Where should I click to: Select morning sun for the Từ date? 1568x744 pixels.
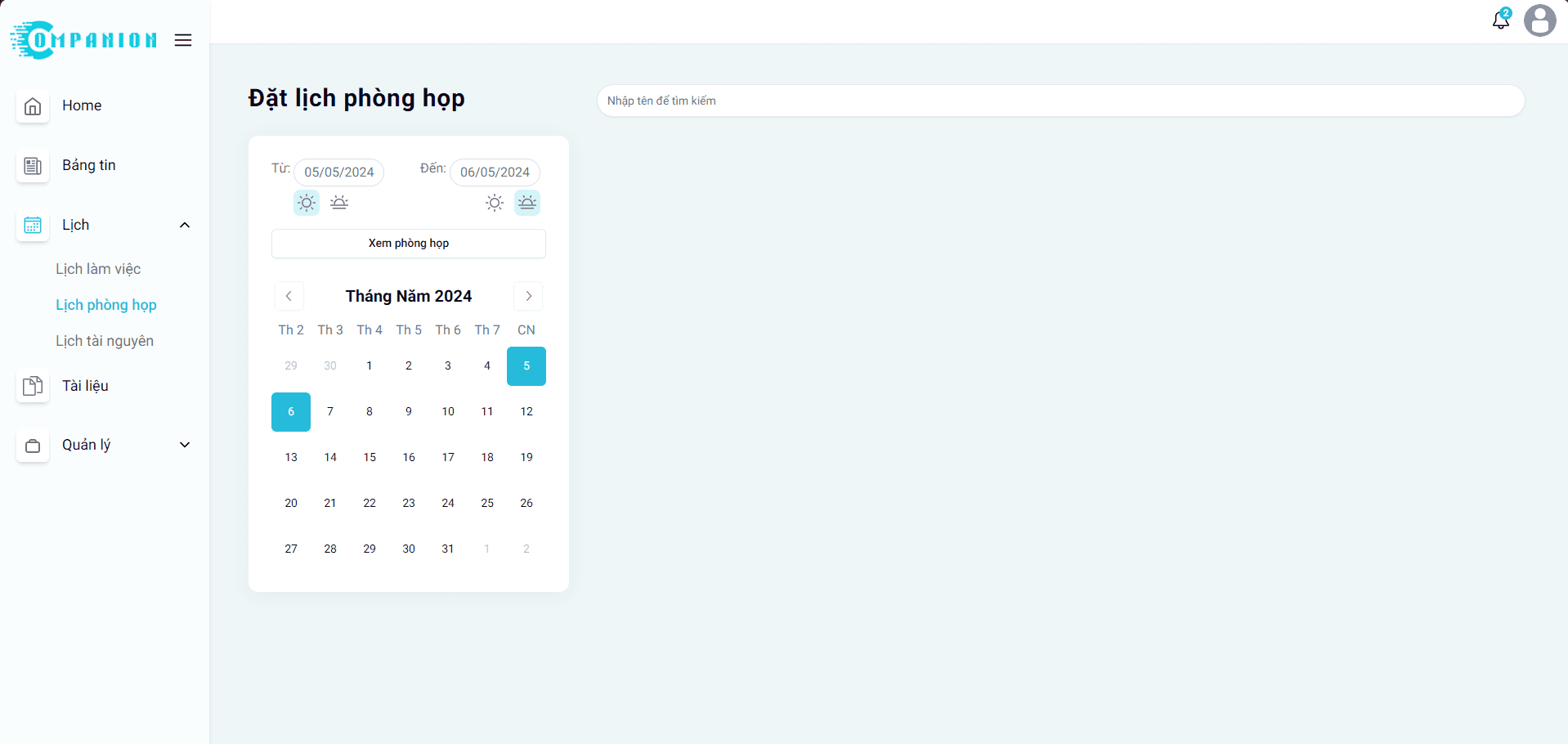tap(307, 203)
